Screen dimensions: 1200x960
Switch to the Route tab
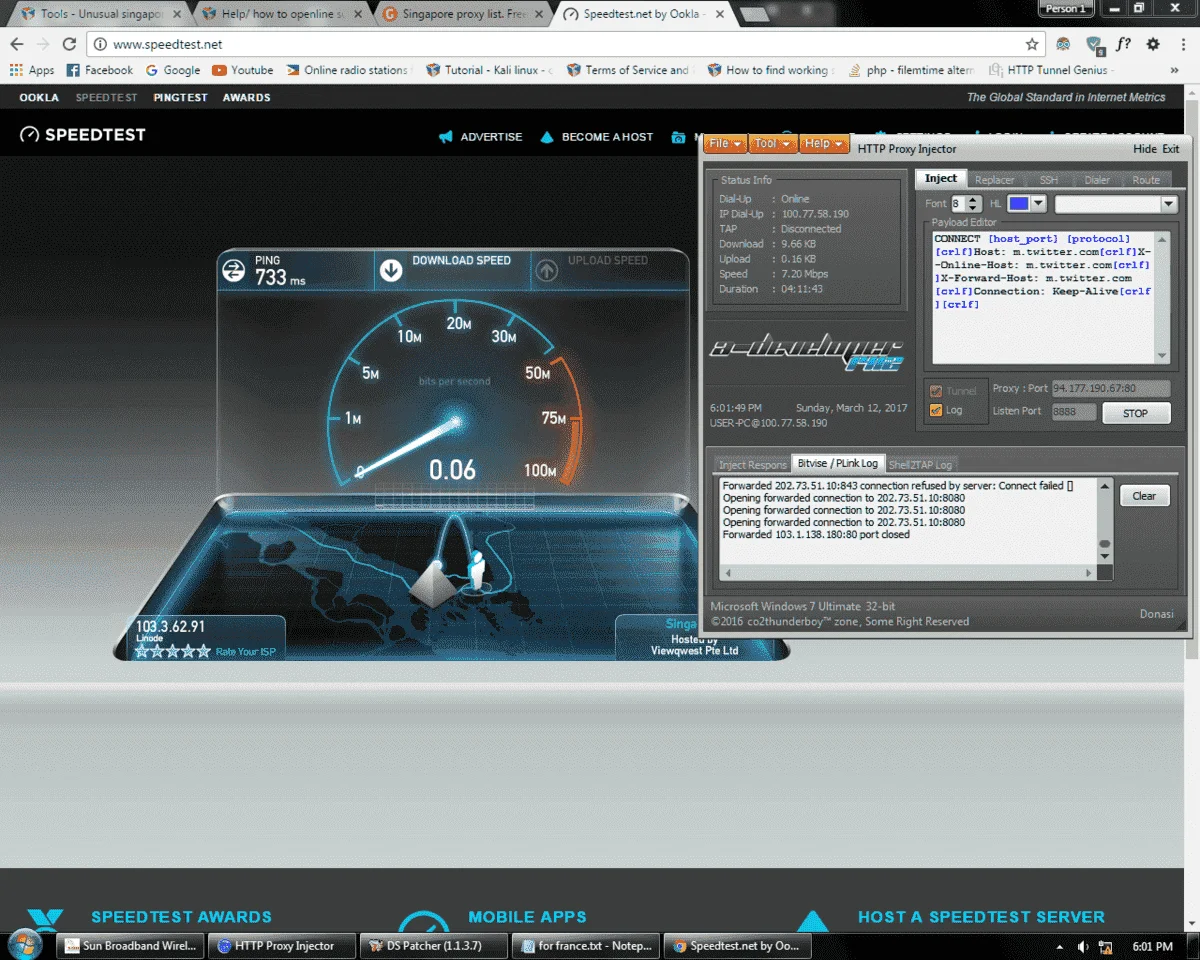(1146, 180)
